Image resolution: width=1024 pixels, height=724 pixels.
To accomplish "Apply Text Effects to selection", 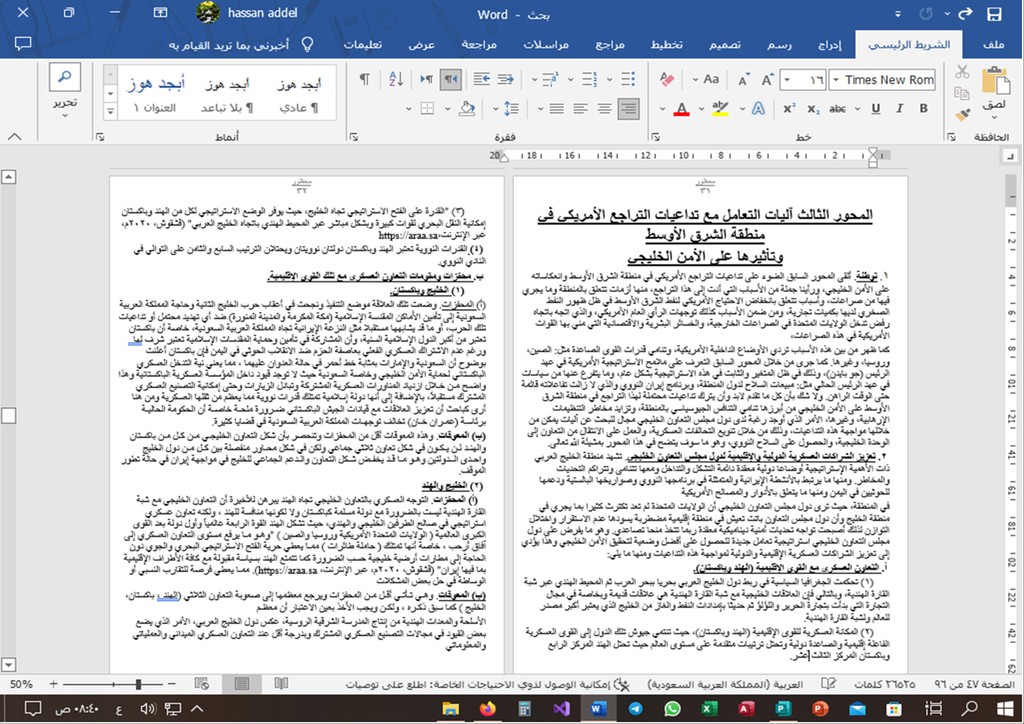I will [758, 108].
